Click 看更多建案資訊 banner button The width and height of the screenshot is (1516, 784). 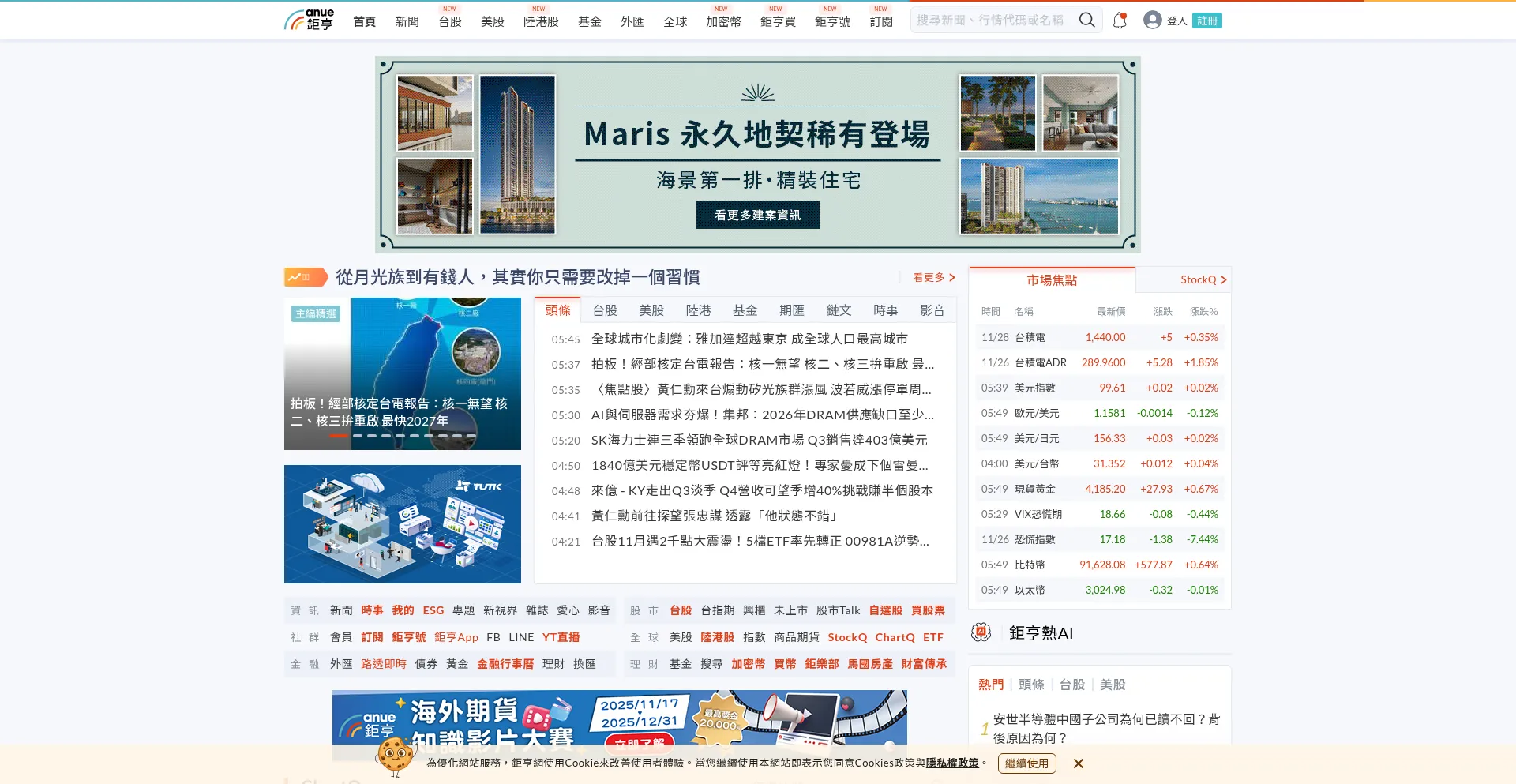757,215
